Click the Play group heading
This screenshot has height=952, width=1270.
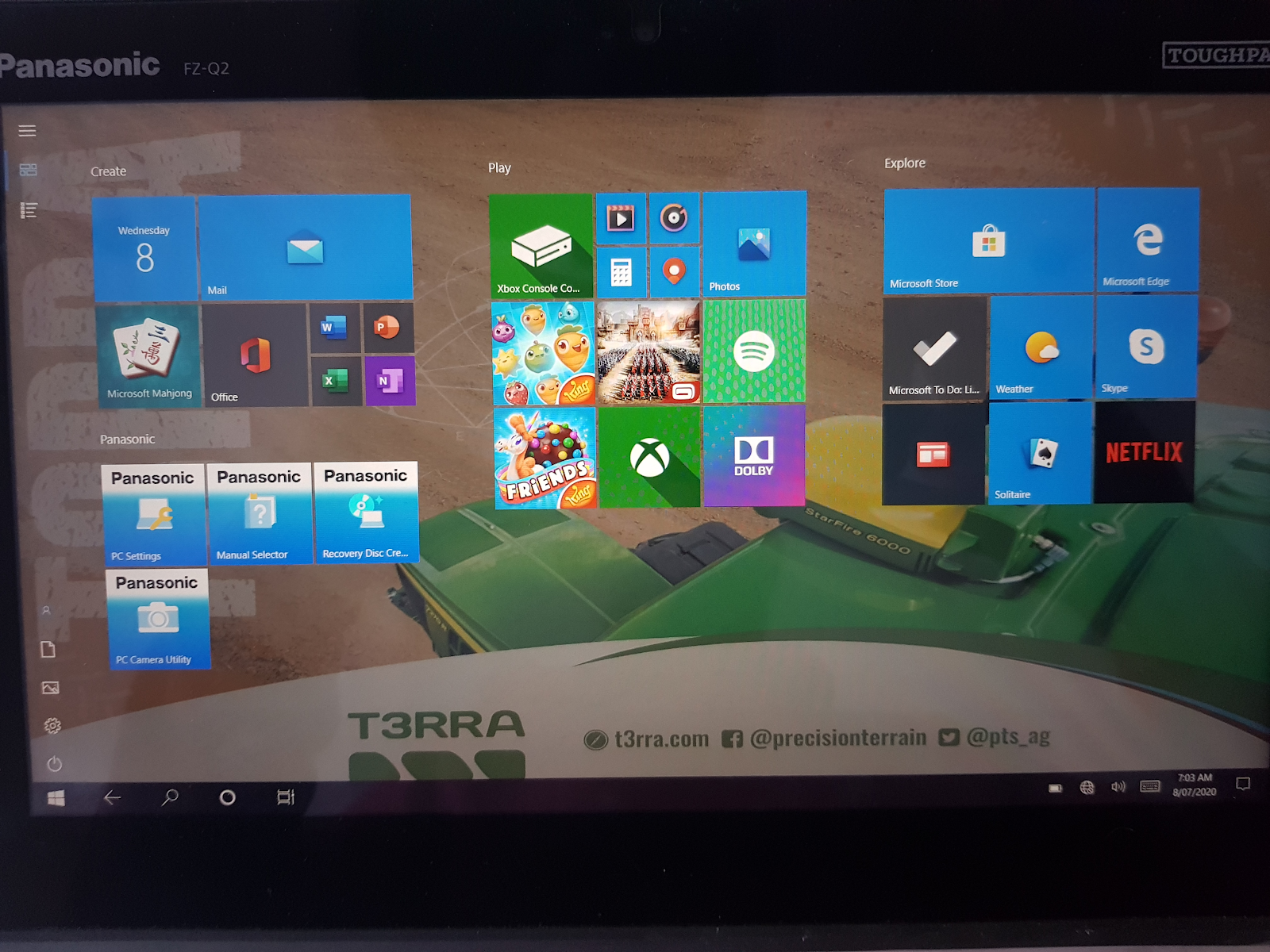click(499, 168)
